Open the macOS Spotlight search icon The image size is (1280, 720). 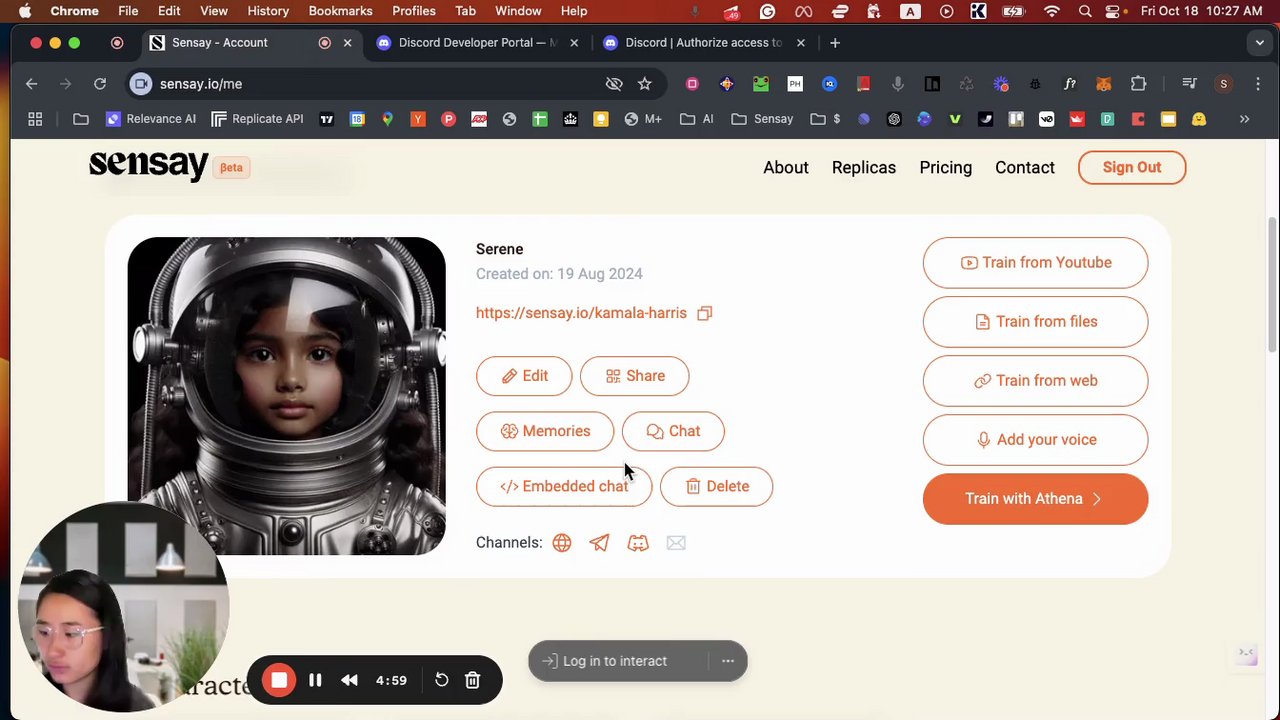(1085, 11)
